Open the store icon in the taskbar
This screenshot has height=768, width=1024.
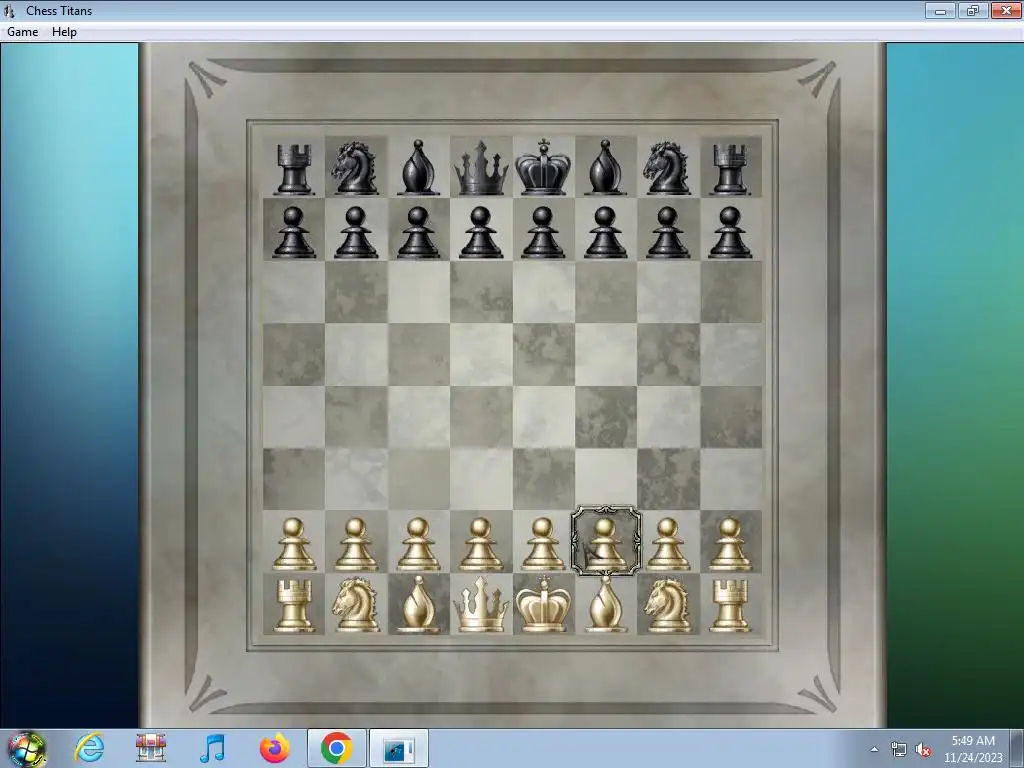pos(151,748)
